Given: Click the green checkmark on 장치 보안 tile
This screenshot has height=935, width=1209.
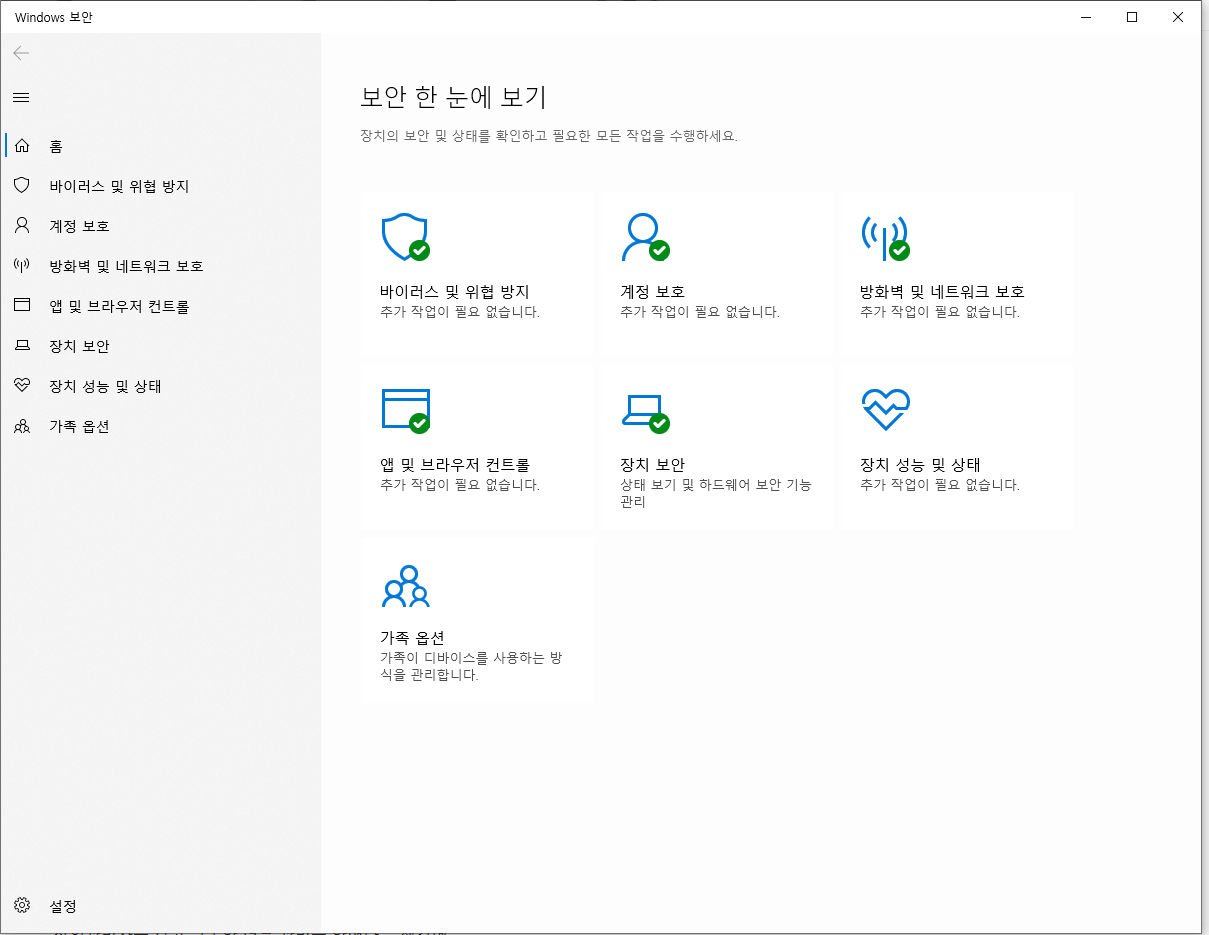Looking at the screenshot, I should click(x=660, y=423).
